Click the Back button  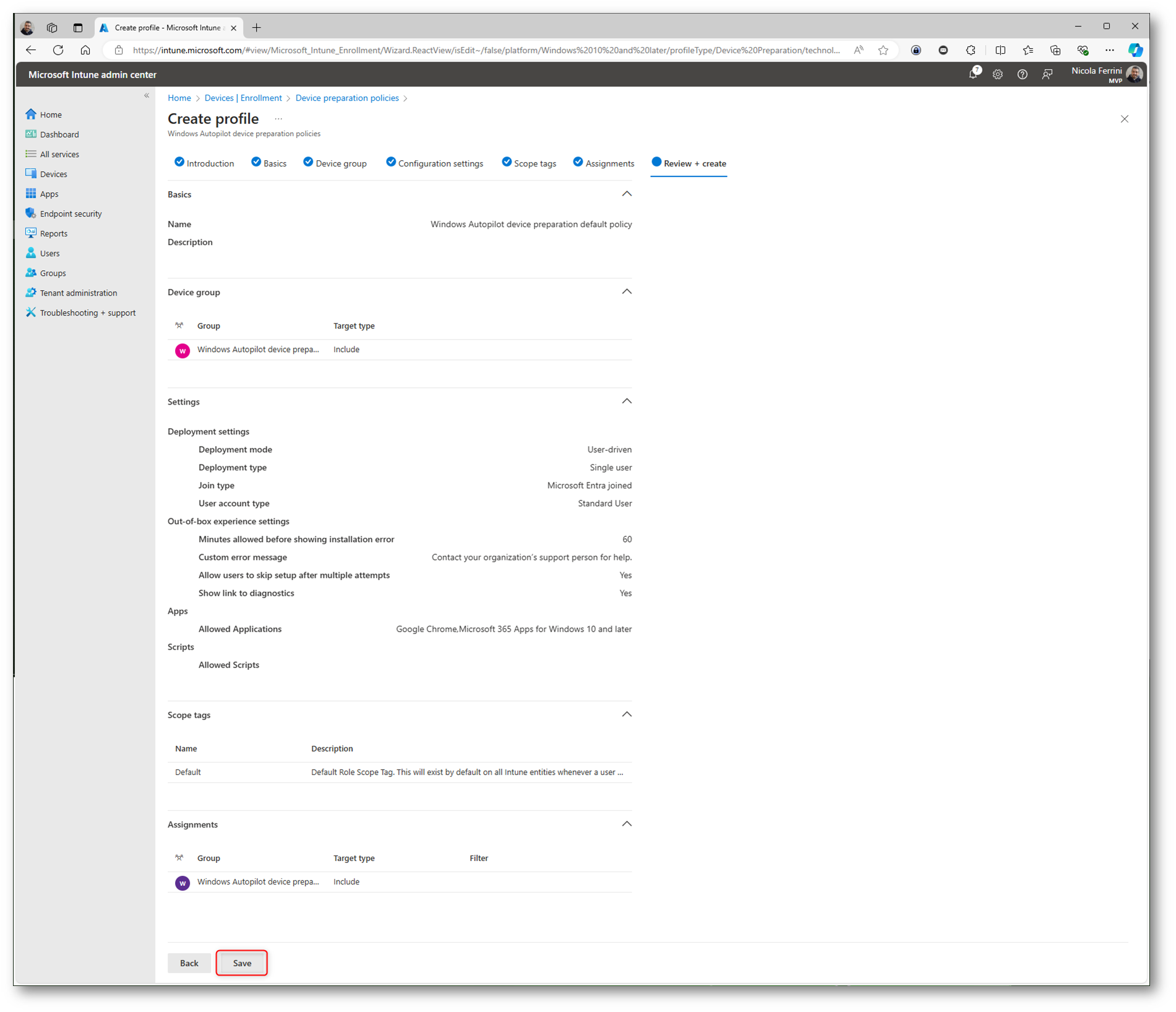coord(189,963)
